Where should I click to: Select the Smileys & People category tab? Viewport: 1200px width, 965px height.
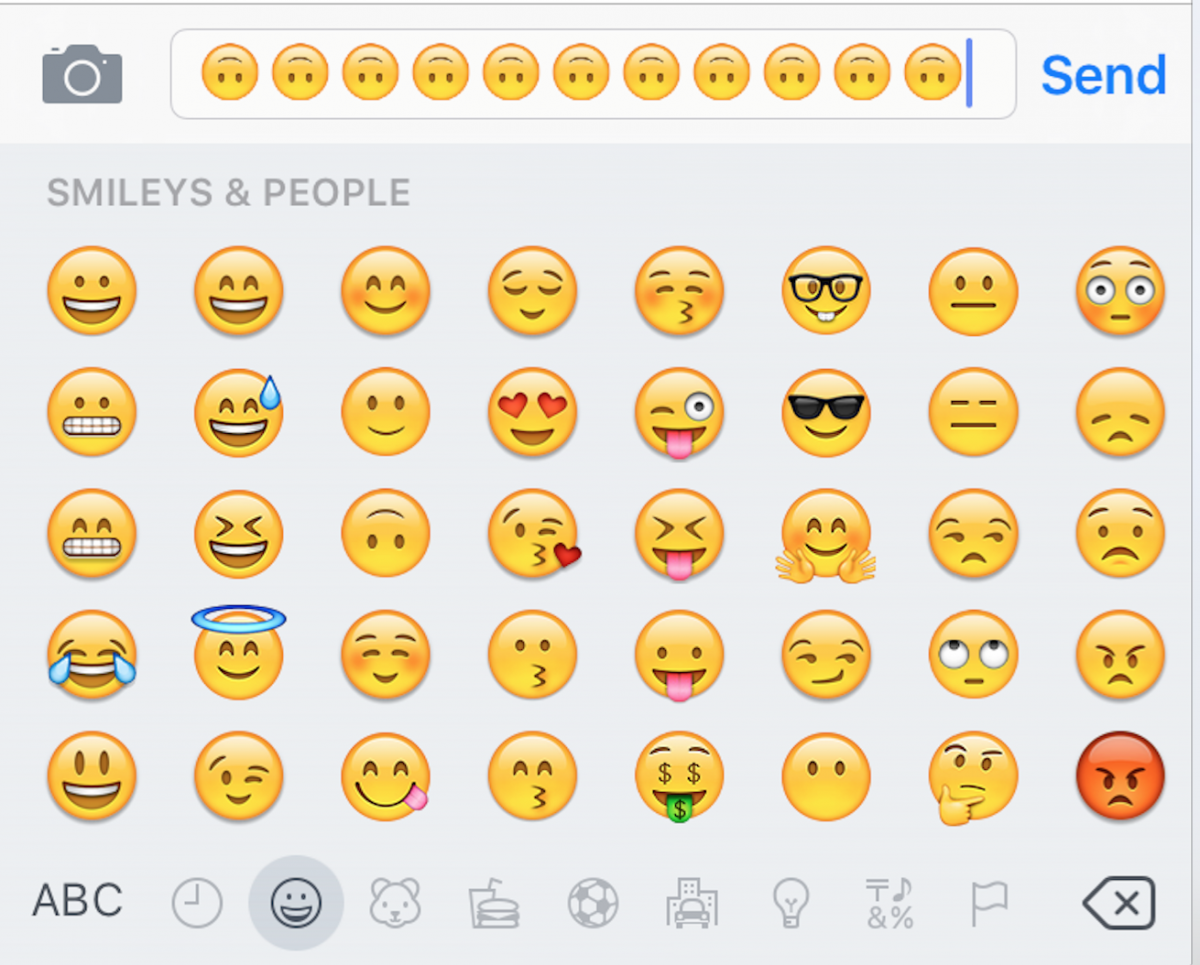coord(296,903)
